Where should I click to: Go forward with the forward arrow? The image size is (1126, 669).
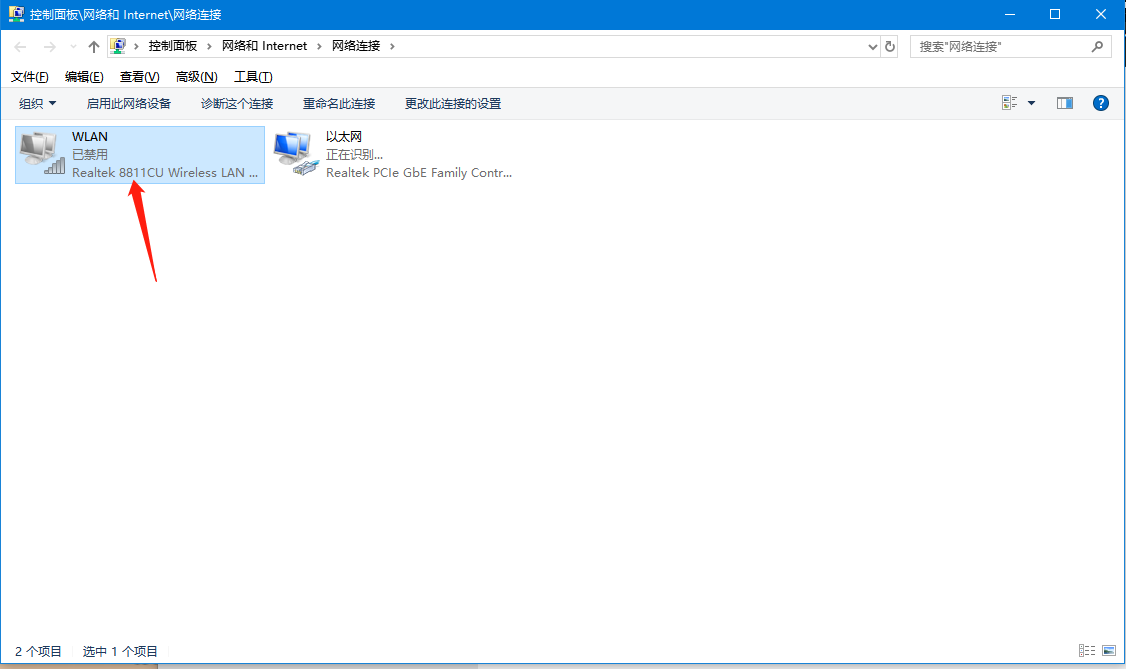pyautogui.click(x=49, y=47)
